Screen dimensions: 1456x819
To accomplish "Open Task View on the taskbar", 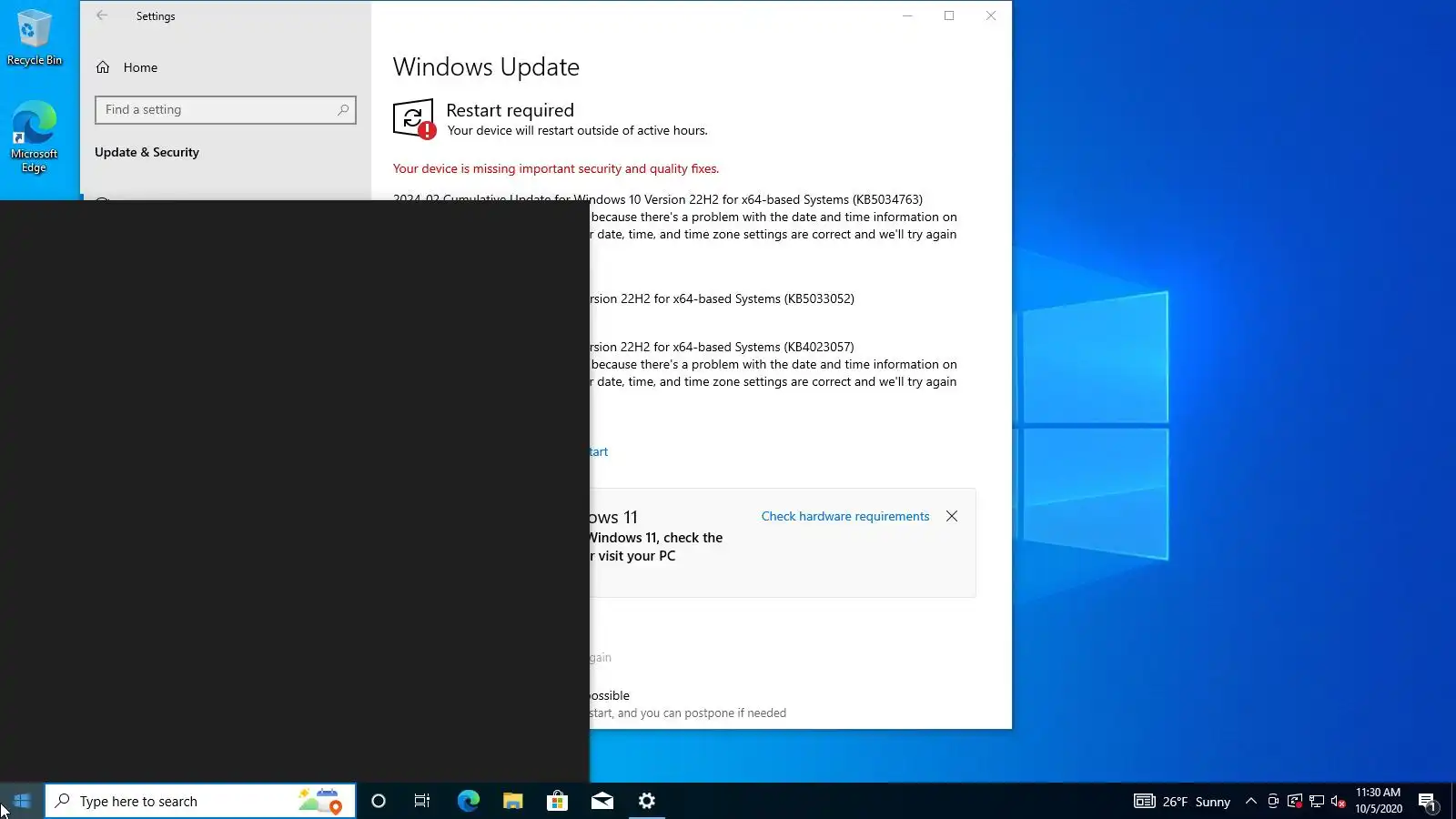I will pyautogui.click(x=422, y=801).
